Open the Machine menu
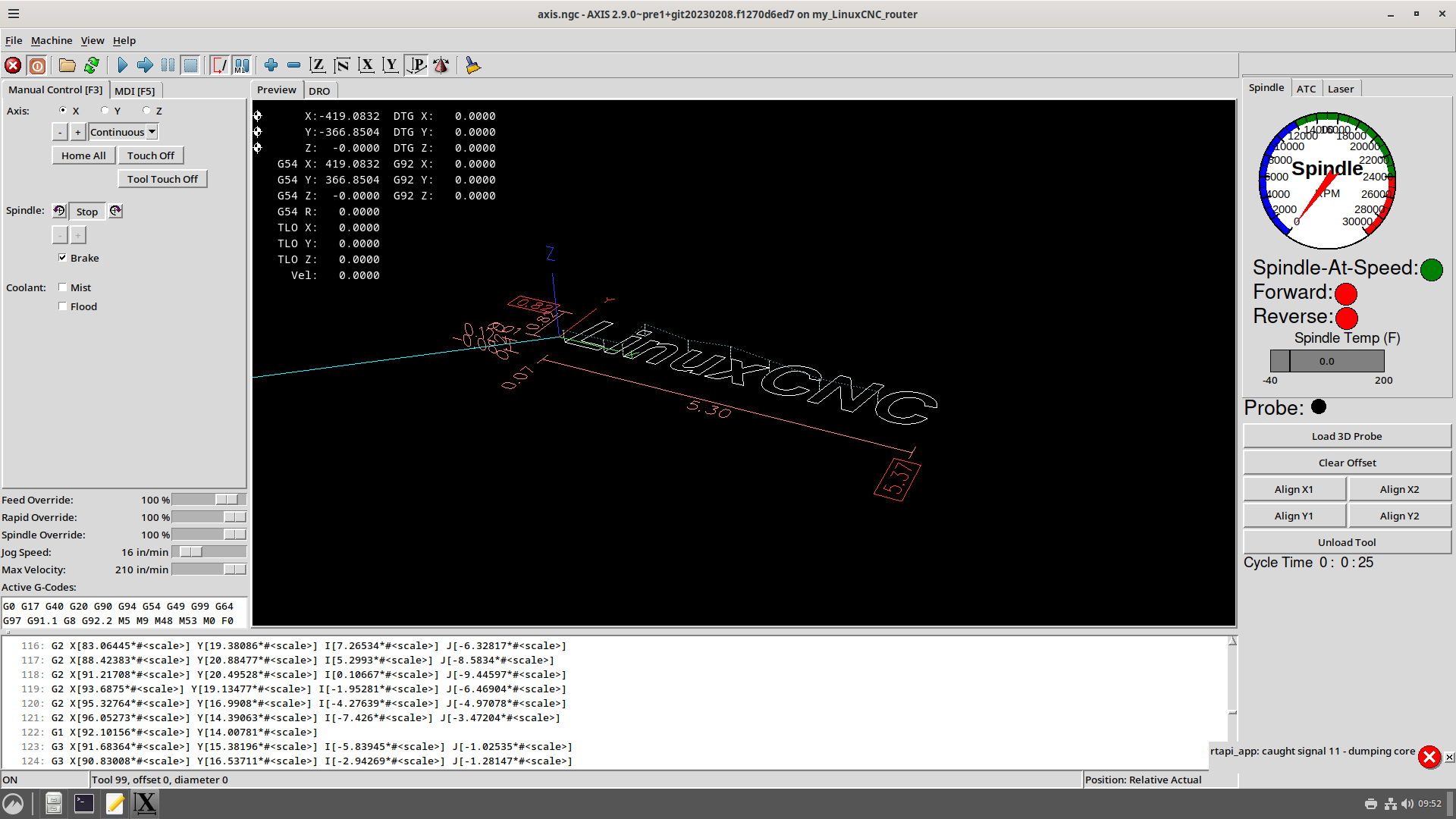 pos(52,40)
